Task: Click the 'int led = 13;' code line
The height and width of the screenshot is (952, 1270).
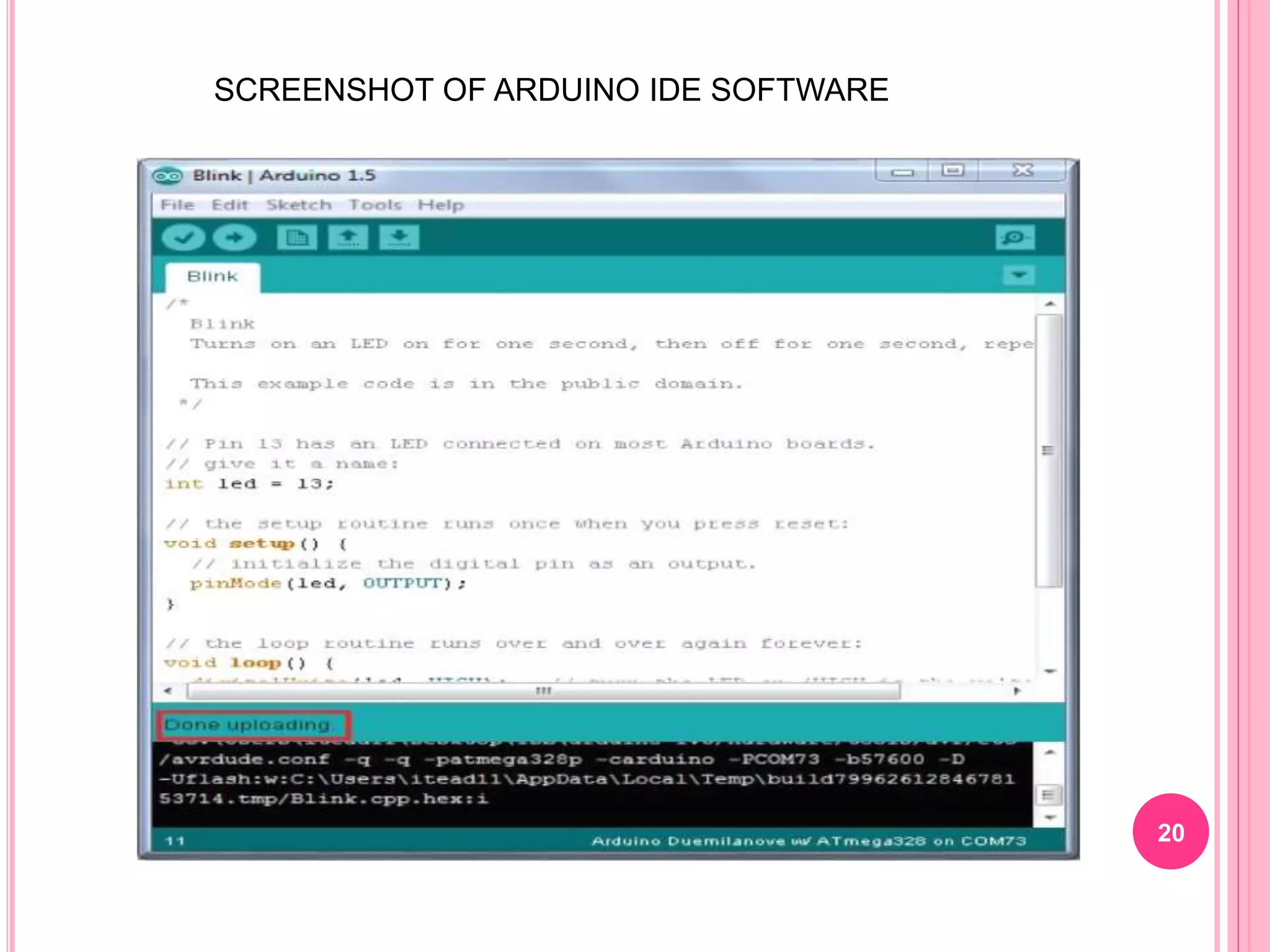Action: (249, 483)
